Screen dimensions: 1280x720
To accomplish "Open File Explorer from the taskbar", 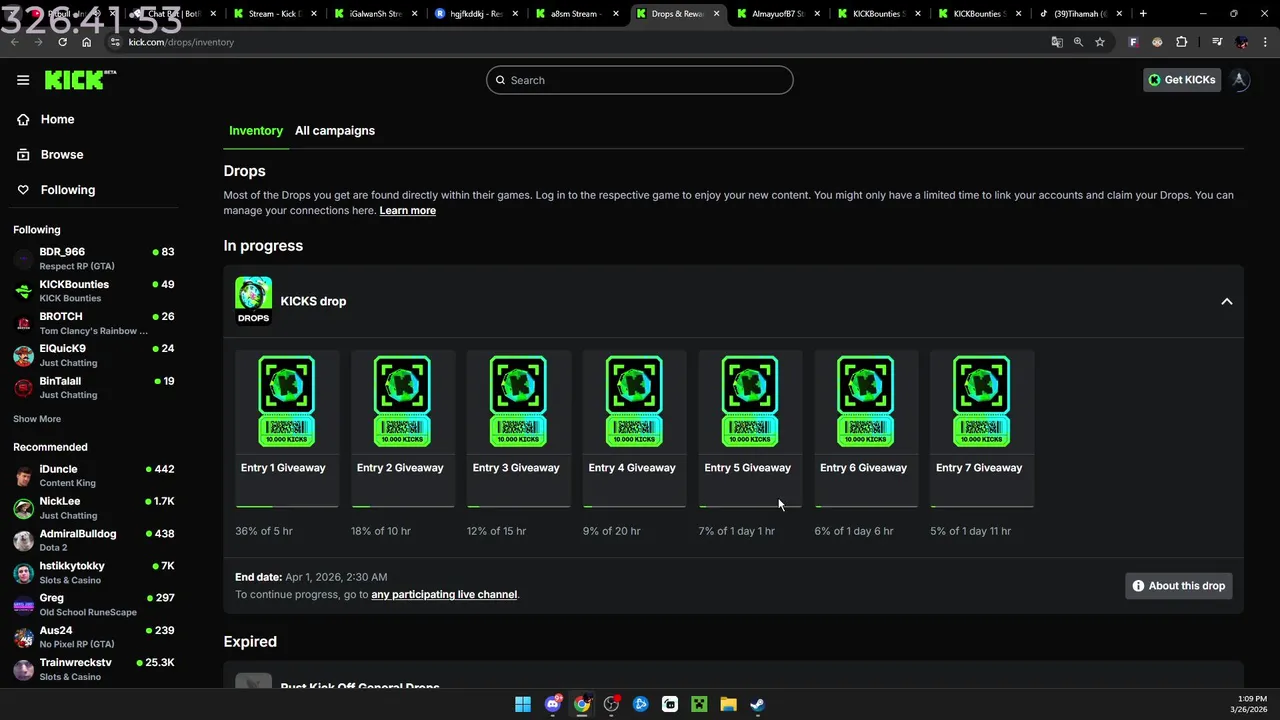I will coord(728,704).
